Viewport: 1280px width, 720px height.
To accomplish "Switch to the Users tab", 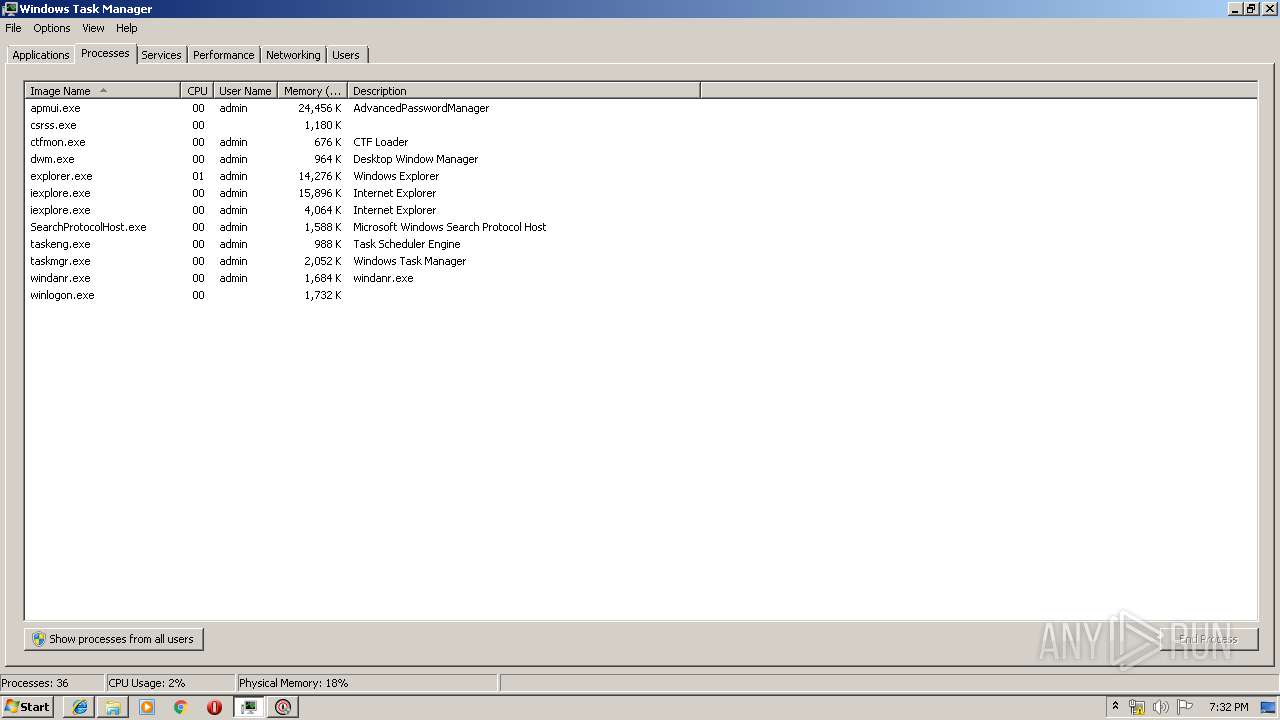I will coord(346,55).
